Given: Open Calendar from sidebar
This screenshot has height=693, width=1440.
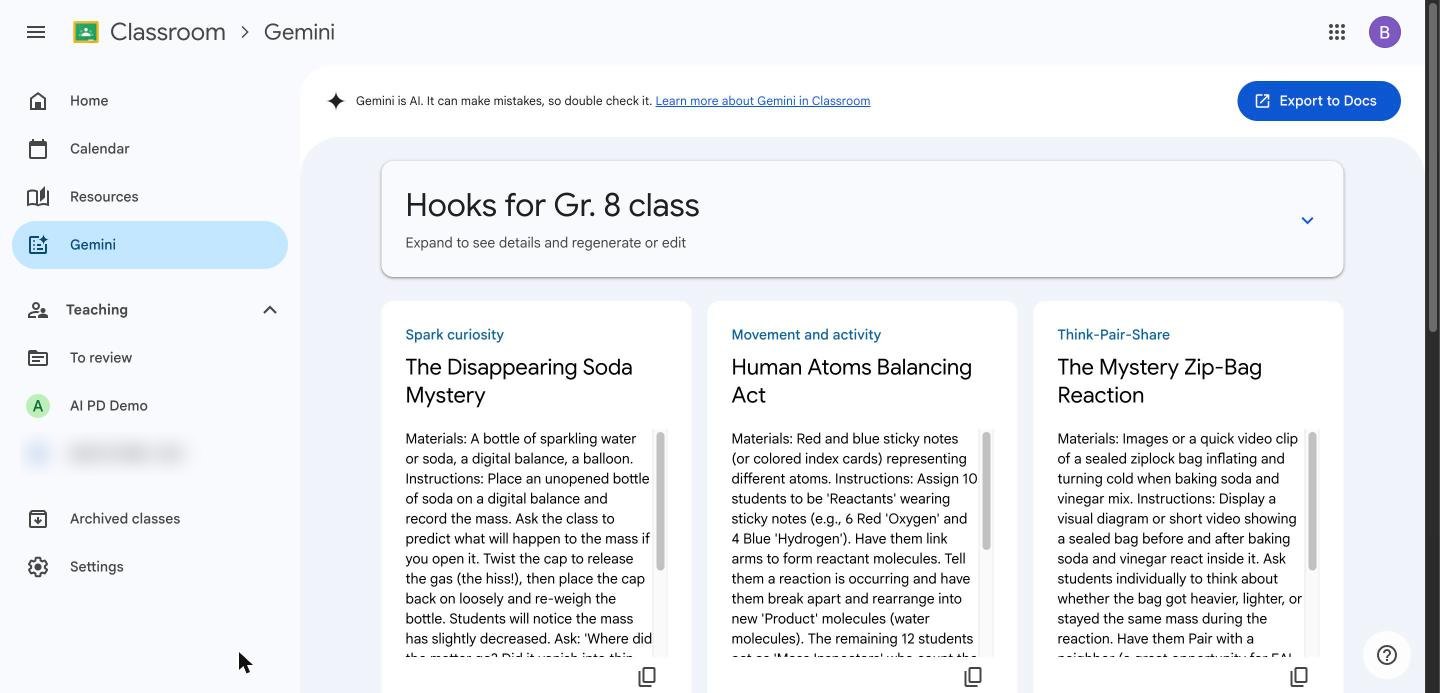Looking at the screenshot, I should tap(150, 149).
